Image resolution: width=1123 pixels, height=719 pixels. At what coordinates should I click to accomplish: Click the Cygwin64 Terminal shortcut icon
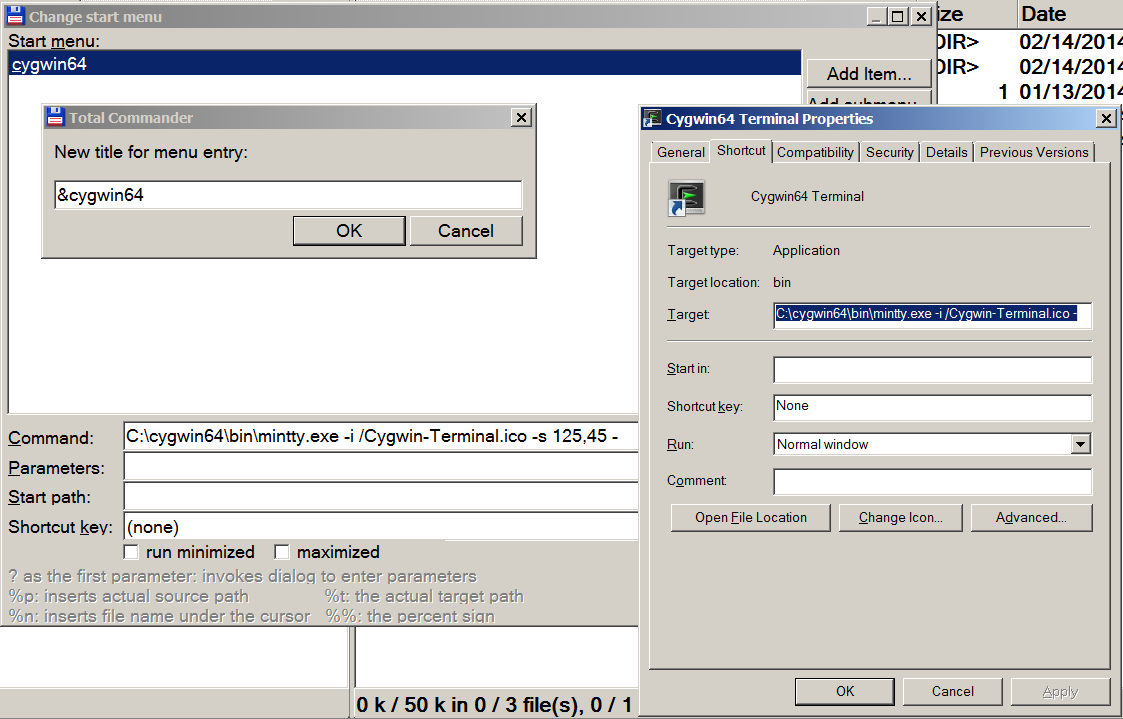[687, 198]
